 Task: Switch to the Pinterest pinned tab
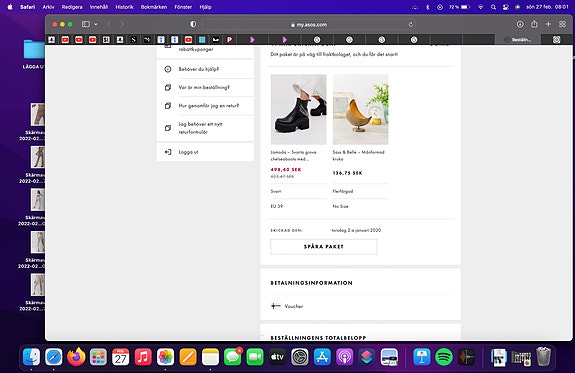(230, 40)
